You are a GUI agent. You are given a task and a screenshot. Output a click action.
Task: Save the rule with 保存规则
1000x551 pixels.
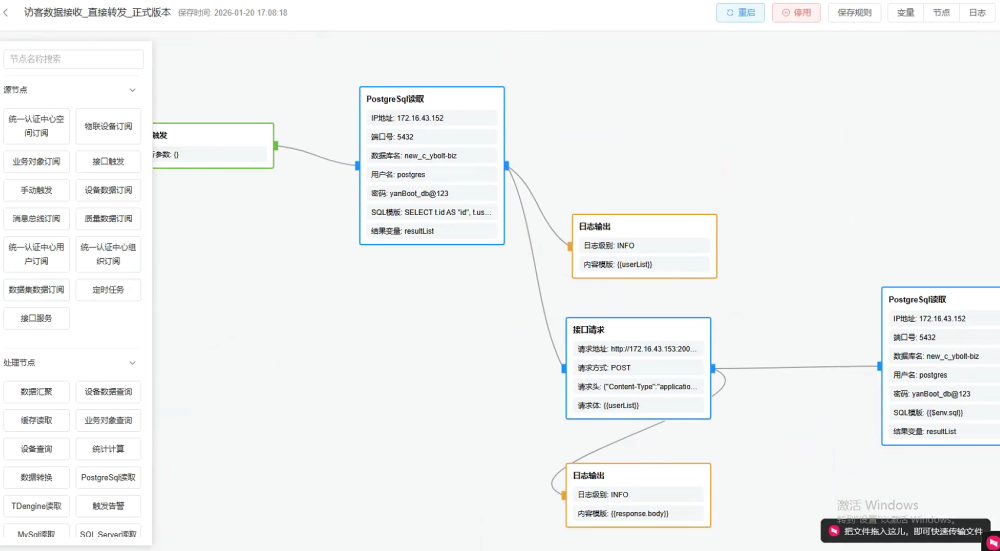pyautogui.click(x=854, y=13)
